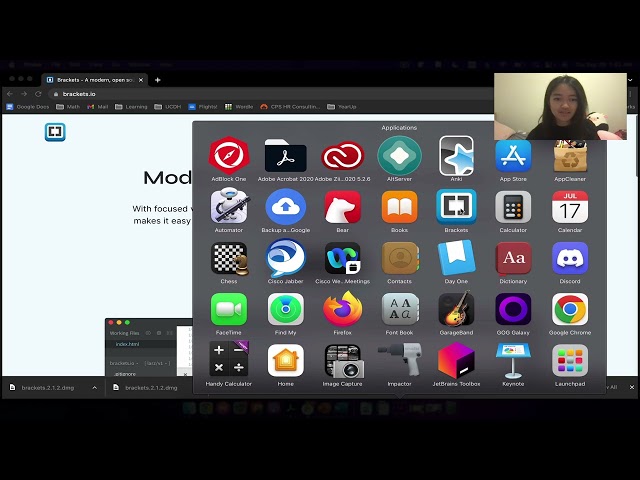Viewport: 640px width, 480px height.
Task: Click the Brackets logo on webpage
Action: coord(55,132)
